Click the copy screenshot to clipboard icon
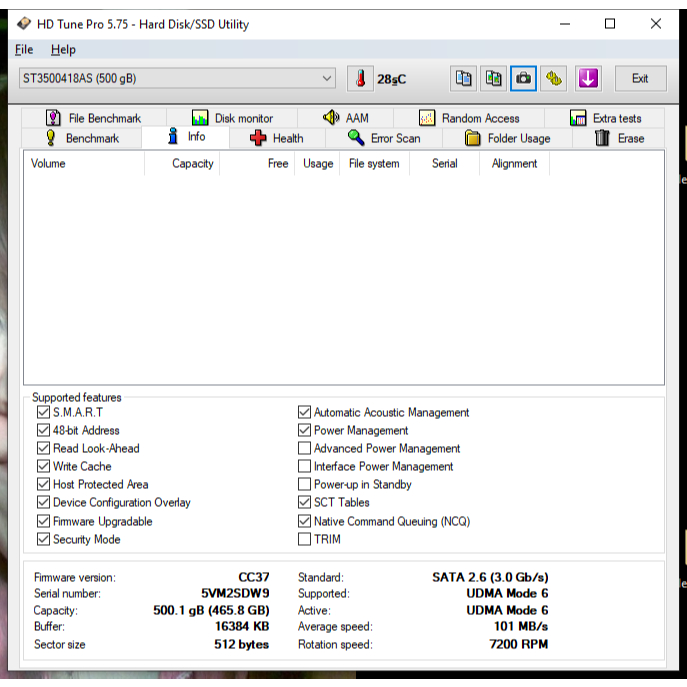 [493, 79]
